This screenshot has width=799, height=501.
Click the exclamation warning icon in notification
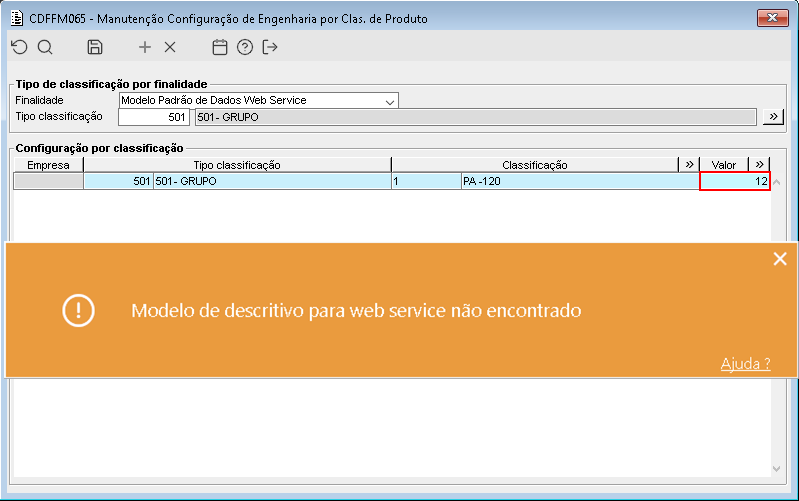pos(78,310)
